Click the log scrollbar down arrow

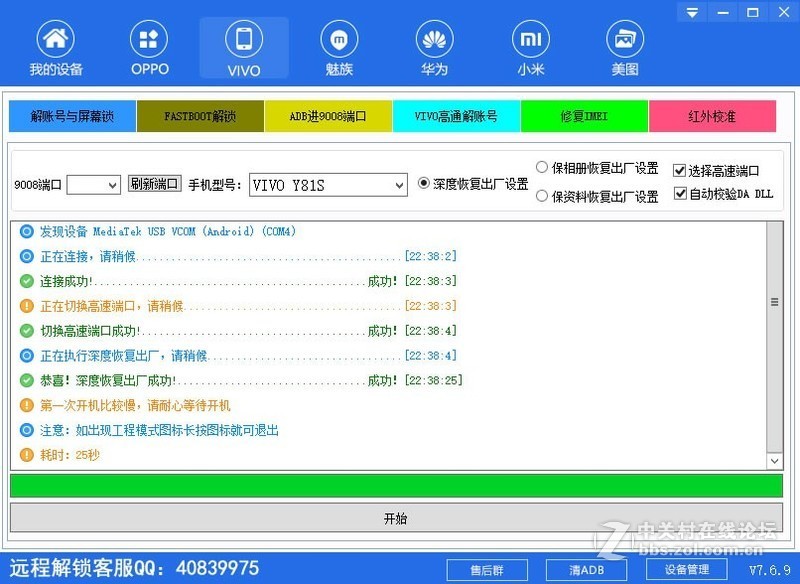(x=774, y=461)
